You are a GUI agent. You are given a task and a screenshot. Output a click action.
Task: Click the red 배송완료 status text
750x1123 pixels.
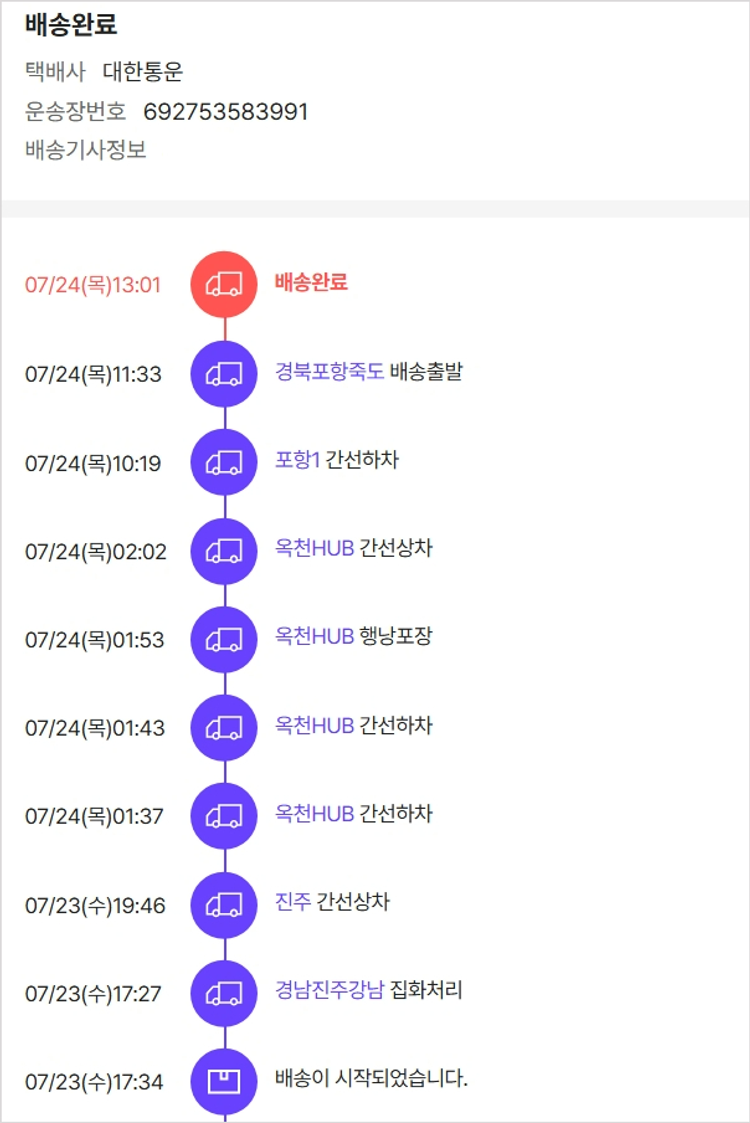tap(311, 282)
